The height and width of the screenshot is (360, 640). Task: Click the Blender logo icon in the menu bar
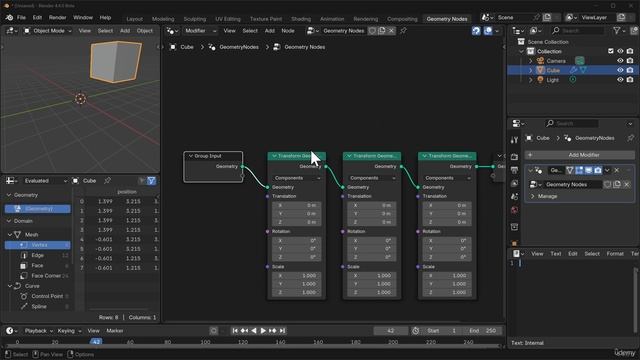[x=9, y=18]
